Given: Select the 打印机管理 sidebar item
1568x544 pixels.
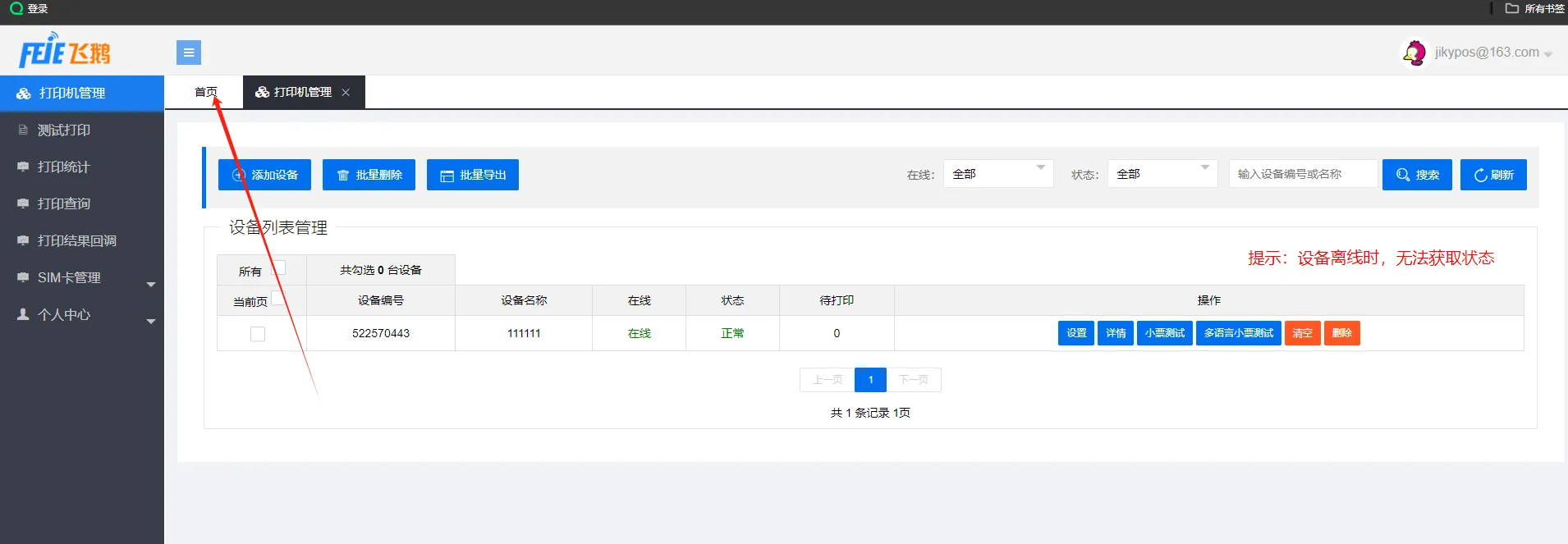Looking at the screenshot, I should 72,94.
